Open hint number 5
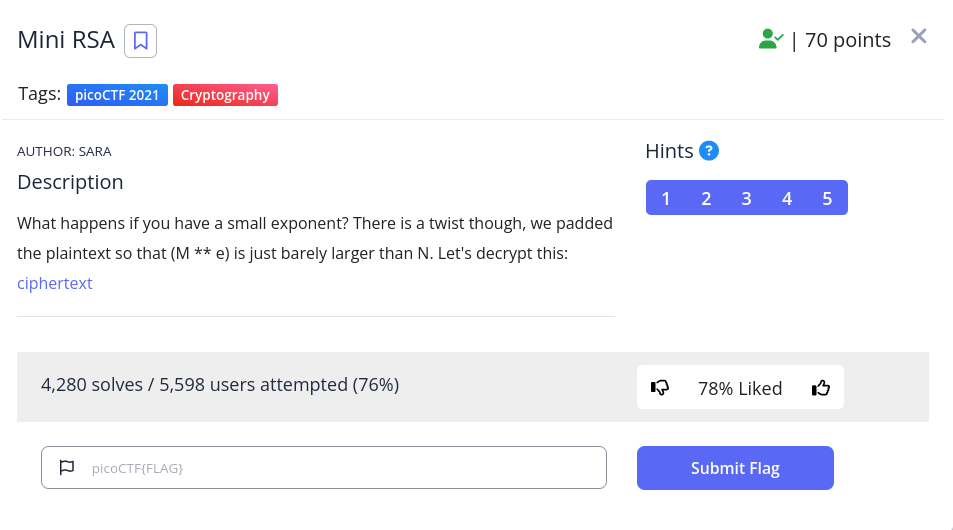 coord(827,198)
